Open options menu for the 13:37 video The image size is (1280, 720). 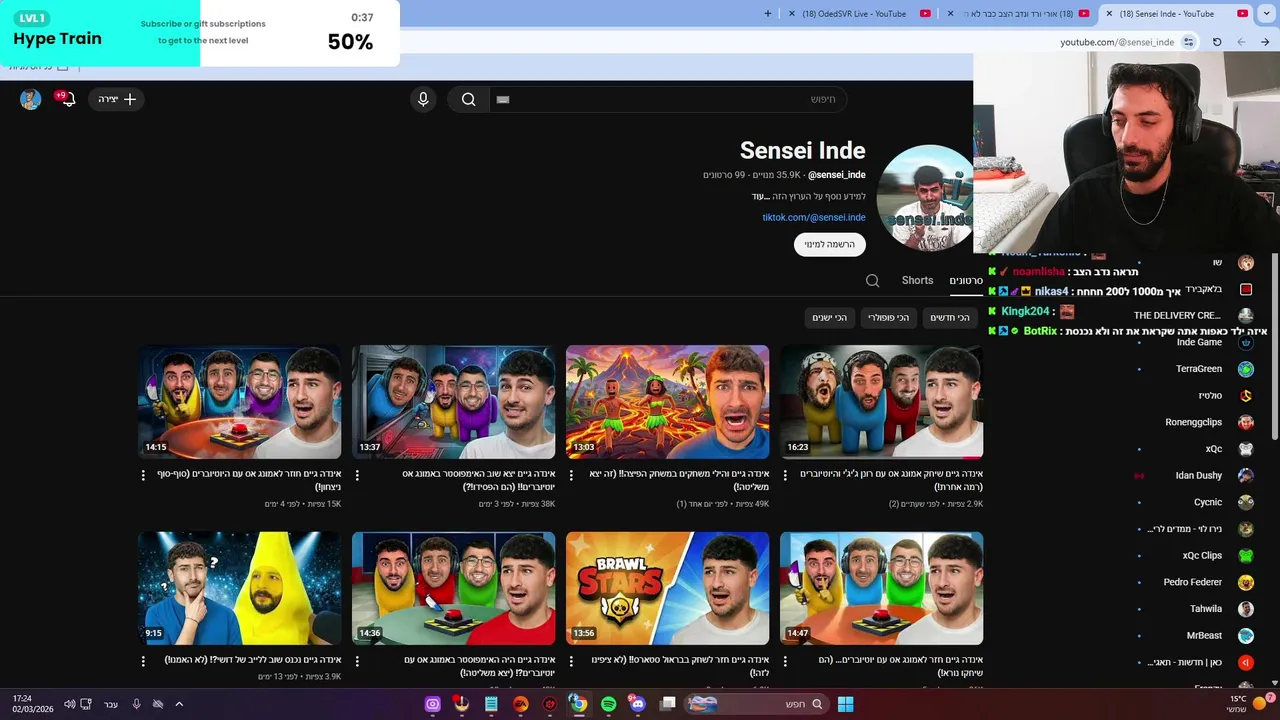[x=357, y=475]
